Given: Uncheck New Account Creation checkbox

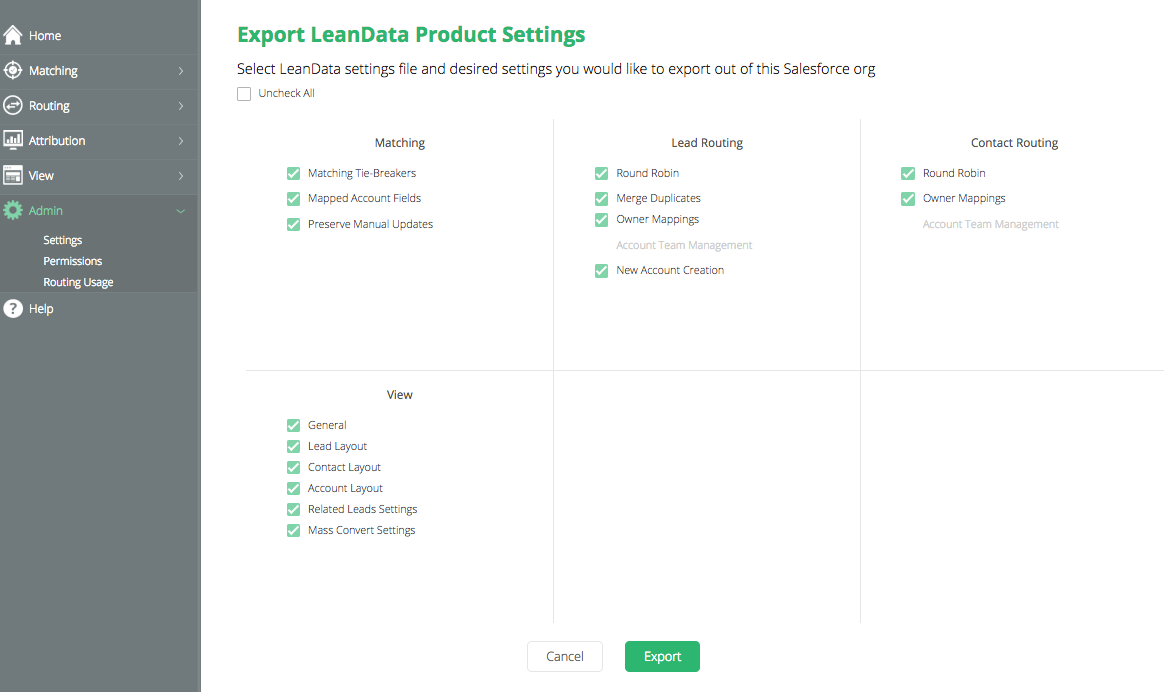Looking at the screenshot, I should (x=601, y=270).
